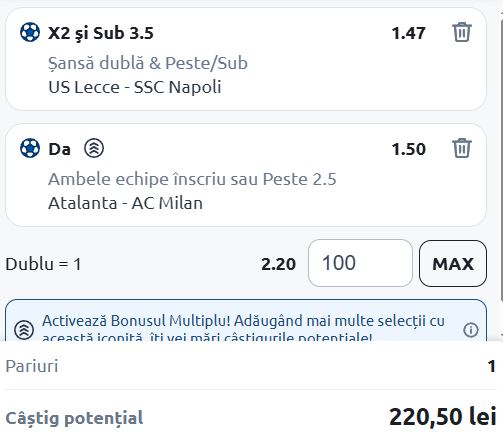The width and height of the screenshot is (503, 435).
Task: Remove the Atalanta - AC Milan bet
Action: pyautogui.click(x=462, y=148)
